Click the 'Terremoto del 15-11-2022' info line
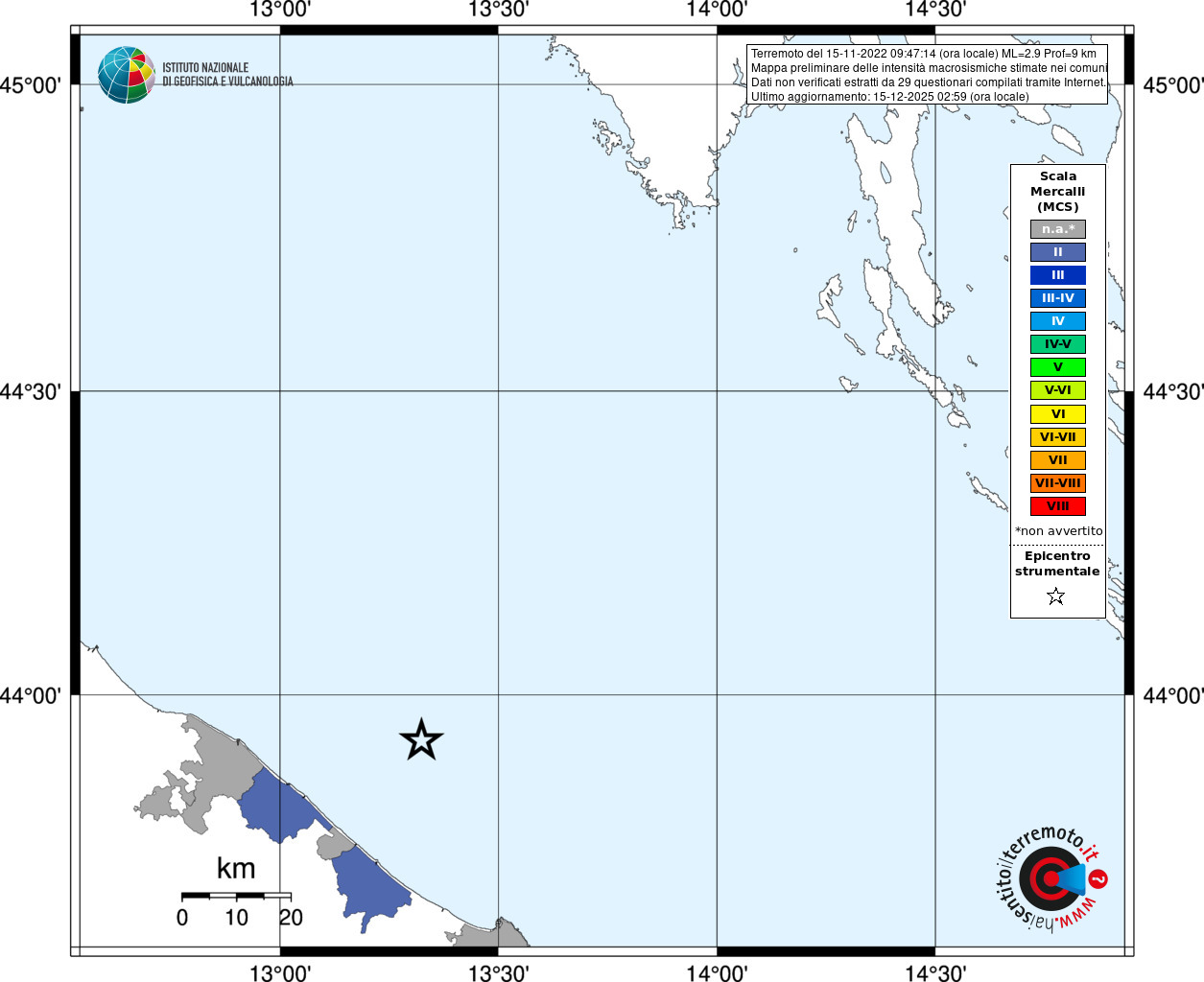The height and width of the screenshot is (982, 1204). click(924, 54)
